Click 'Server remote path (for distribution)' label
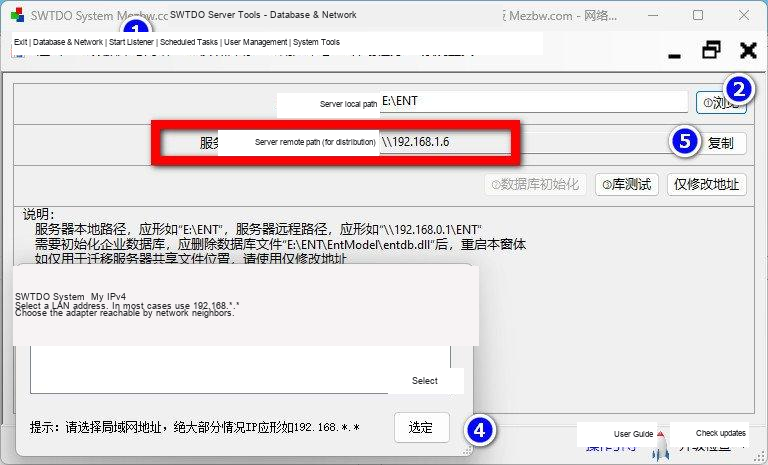768x465 pixels. (x=315, y=142)
